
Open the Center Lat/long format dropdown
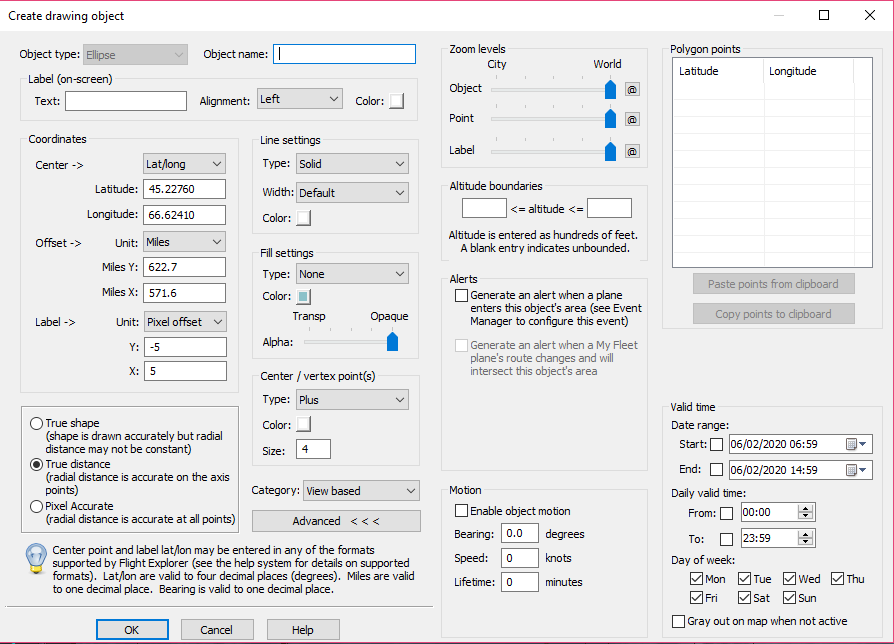(x=184, y=164)
